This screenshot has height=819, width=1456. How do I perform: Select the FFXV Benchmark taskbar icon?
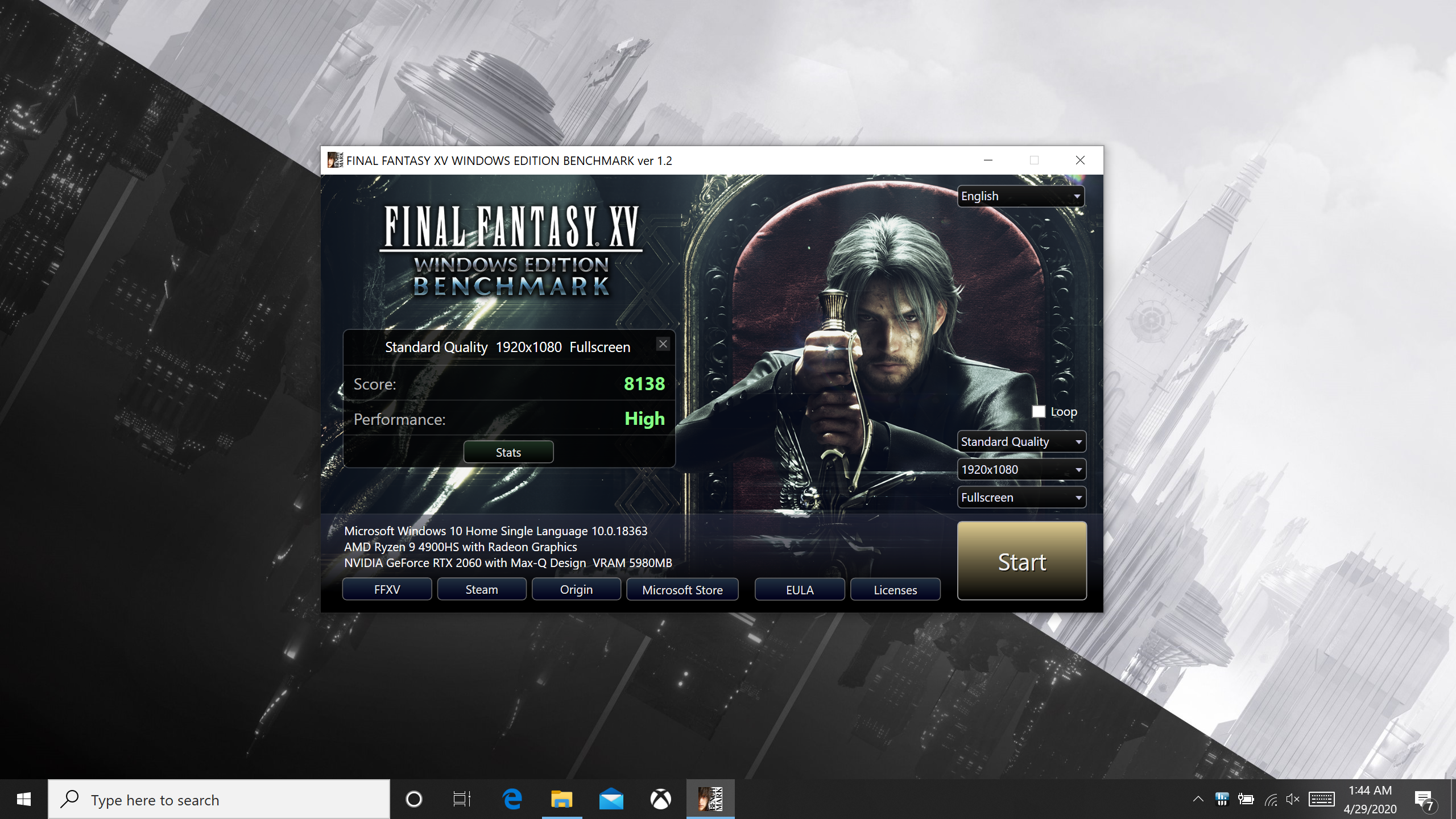710,799
